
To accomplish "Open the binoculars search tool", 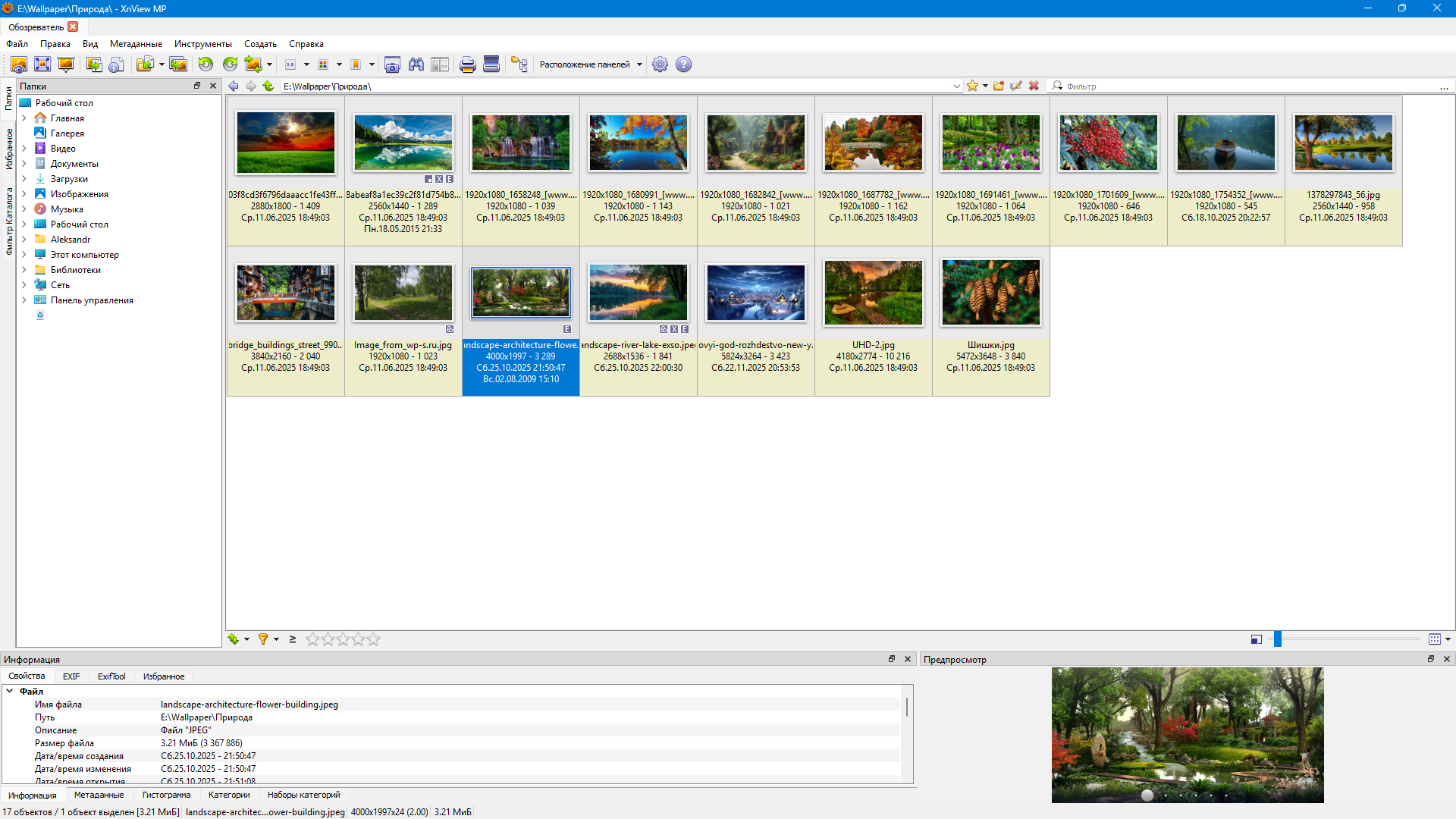I will click(x=416, y=64).
